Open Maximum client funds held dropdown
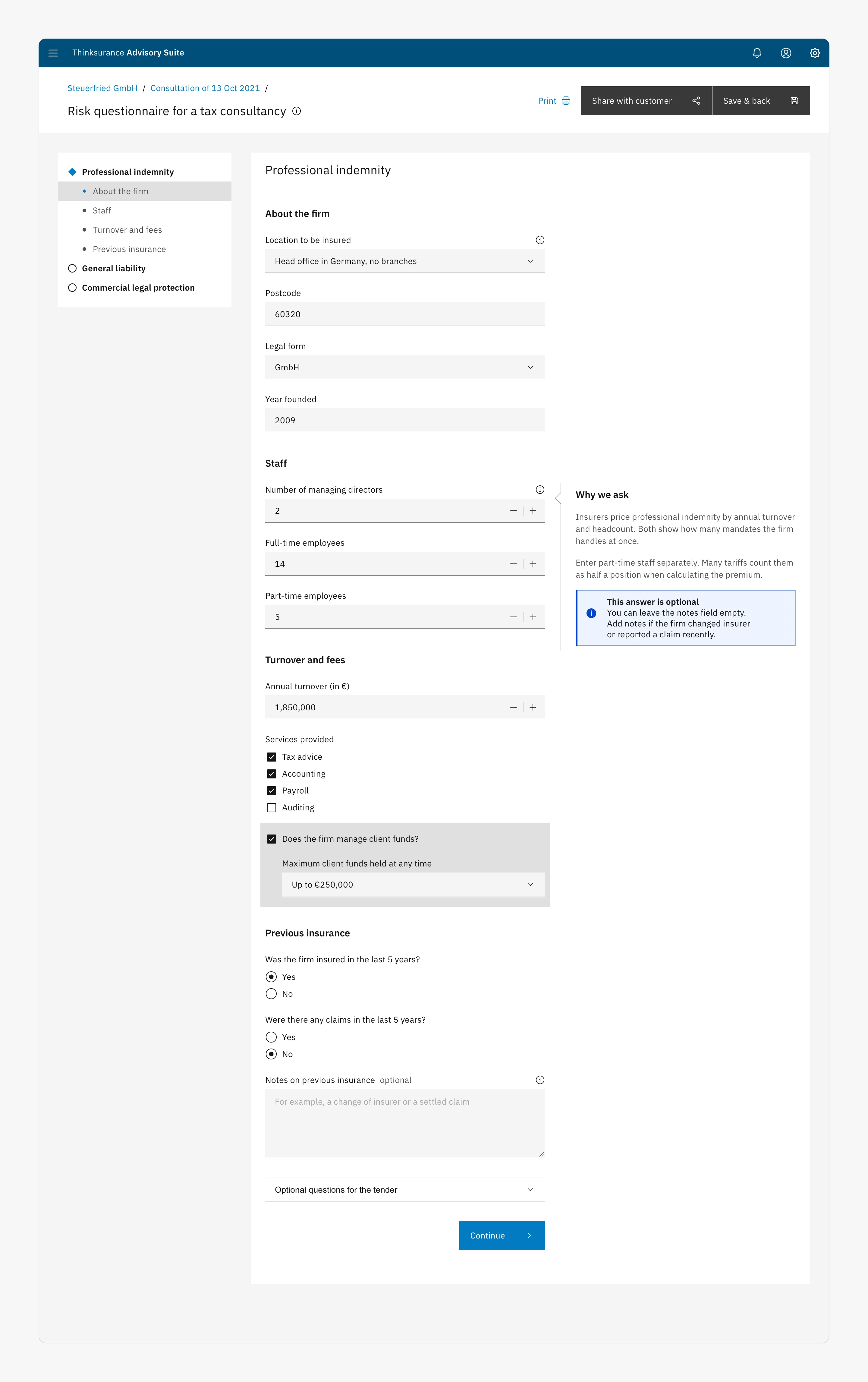 point(413,885)
